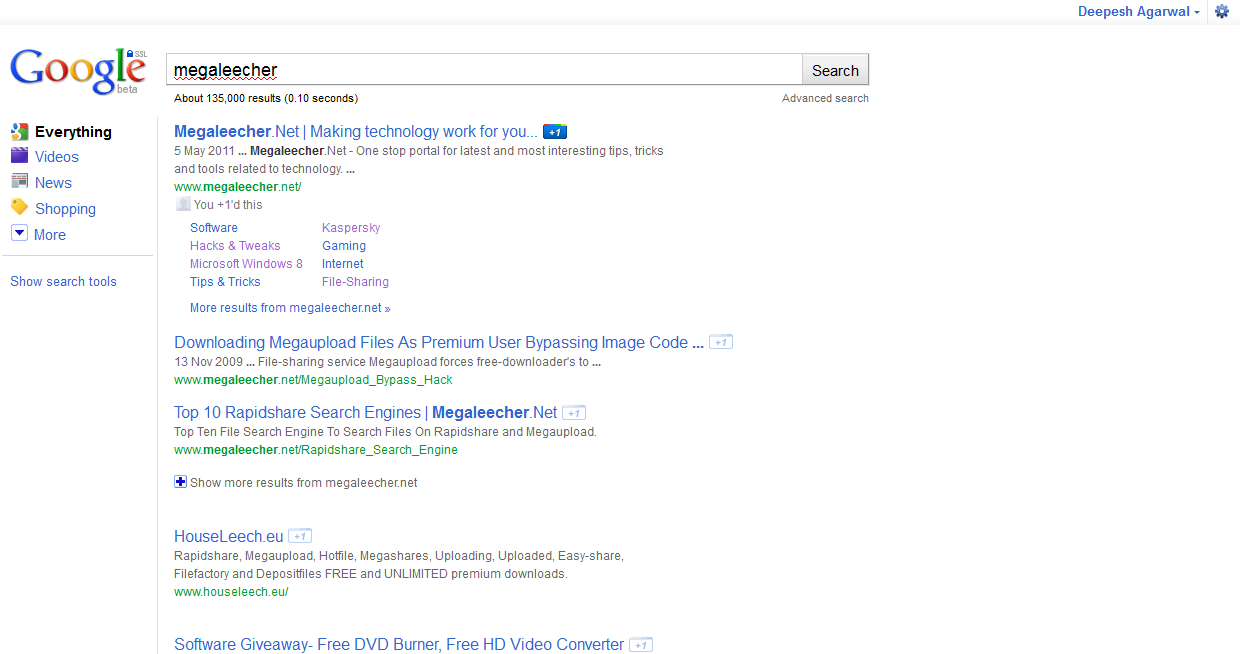Click the Rapidshare_Search_Engine green URL
Screen dimensions: 1240x654
[x=316, y=450]
